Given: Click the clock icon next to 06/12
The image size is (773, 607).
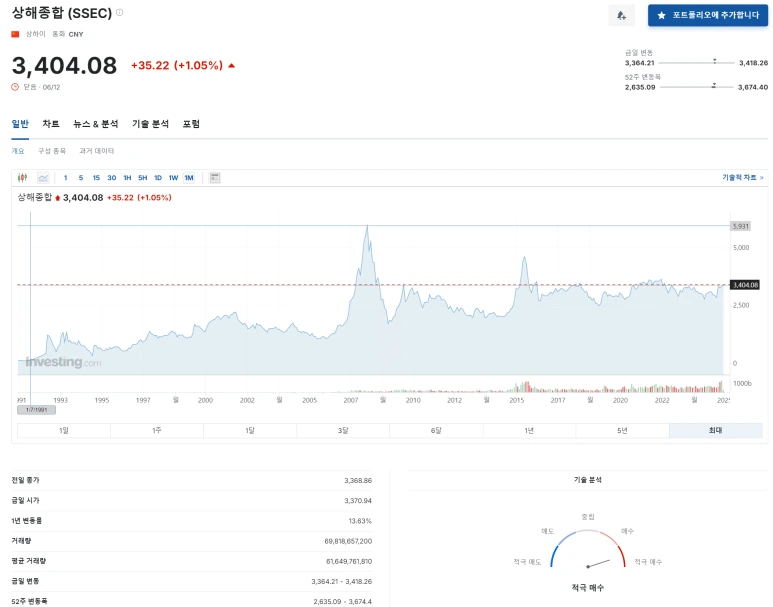Looking at the screenshot, I should pyautogui.click(x=15, y=87).
